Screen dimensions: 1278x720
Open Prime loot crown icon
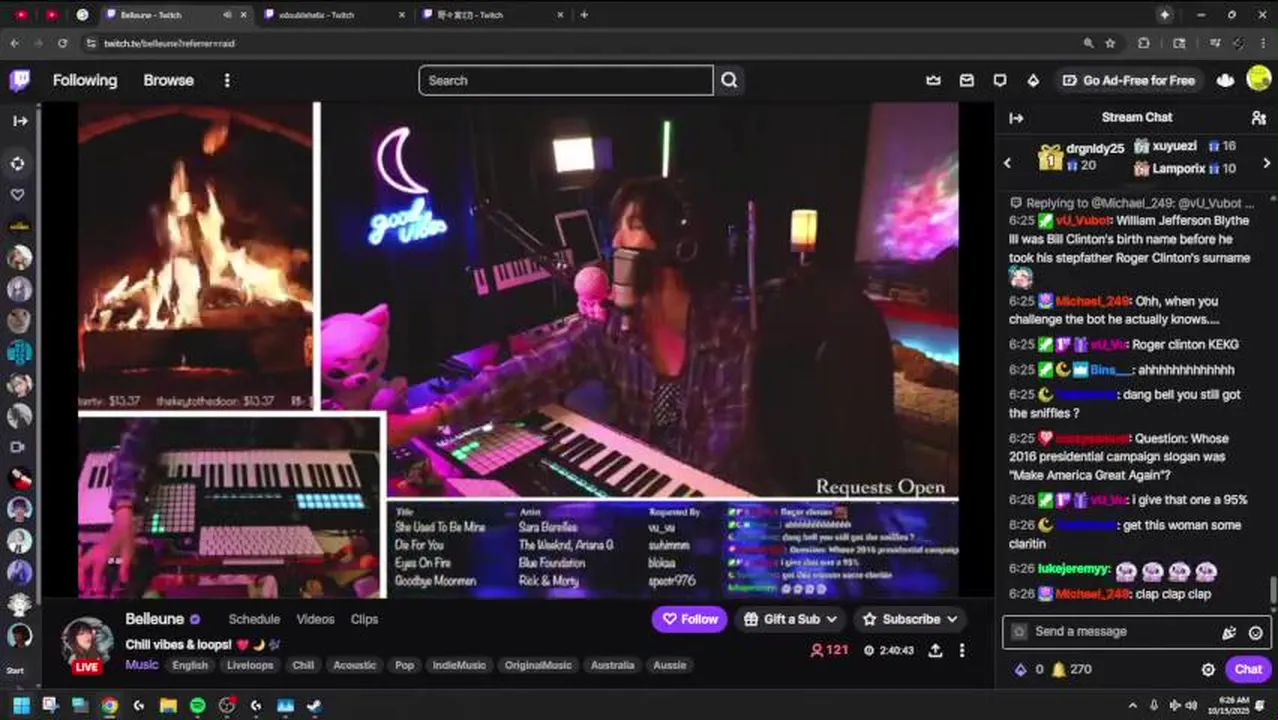pyautogui.click(x=933, y=80)
